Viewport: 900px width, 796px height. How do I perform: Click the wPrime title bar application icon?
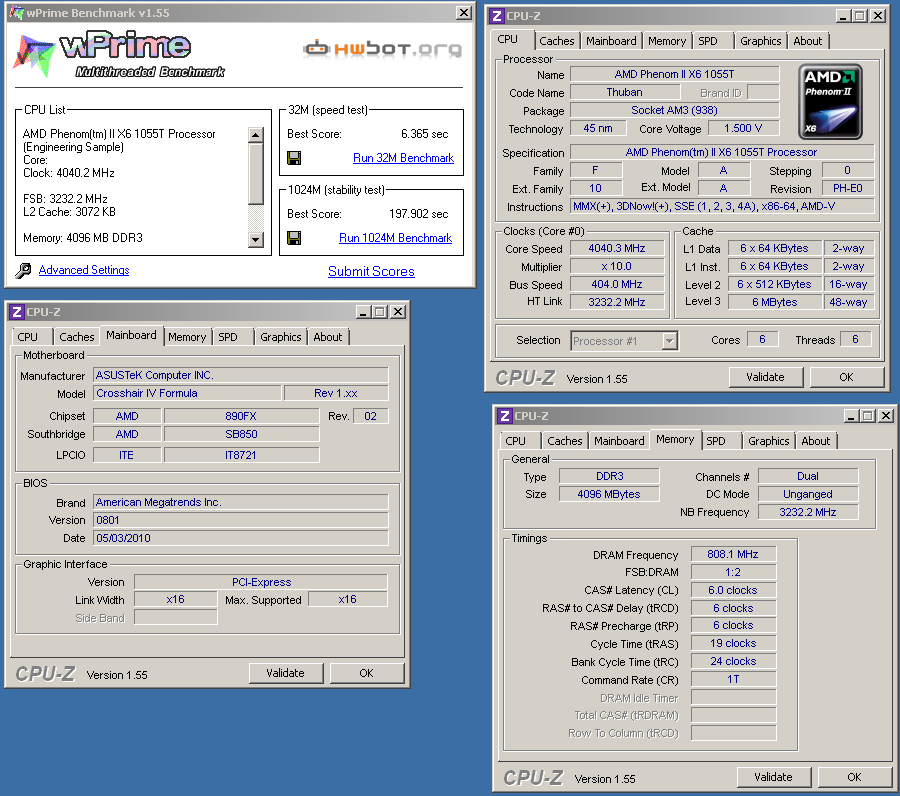[17, 13]
